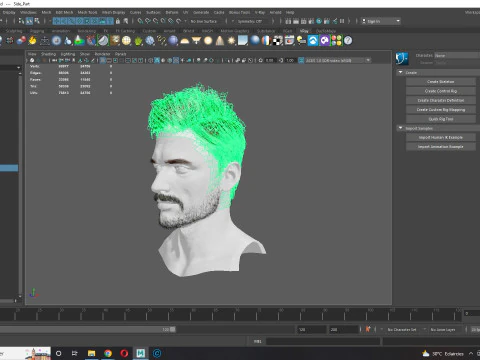Click the V-Ray fire shelf icon
Viewport: 480px width, 360px height.
[32, 41]
